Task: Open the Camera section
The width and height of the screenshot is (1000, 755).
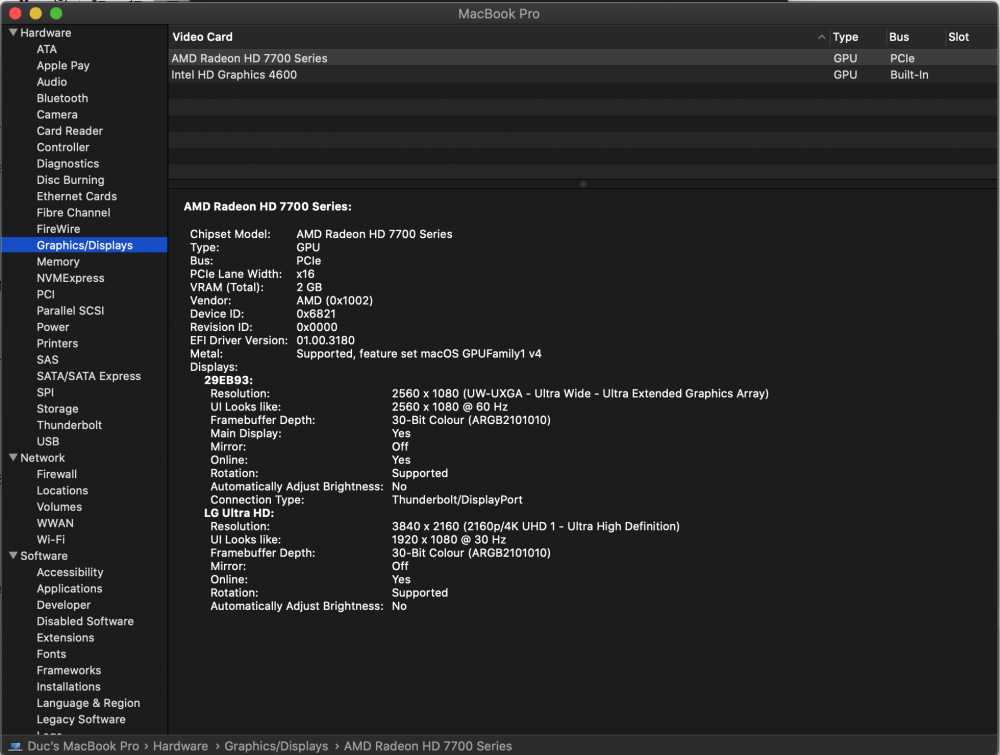Action: pyautogui.click(x=57, y=114)
